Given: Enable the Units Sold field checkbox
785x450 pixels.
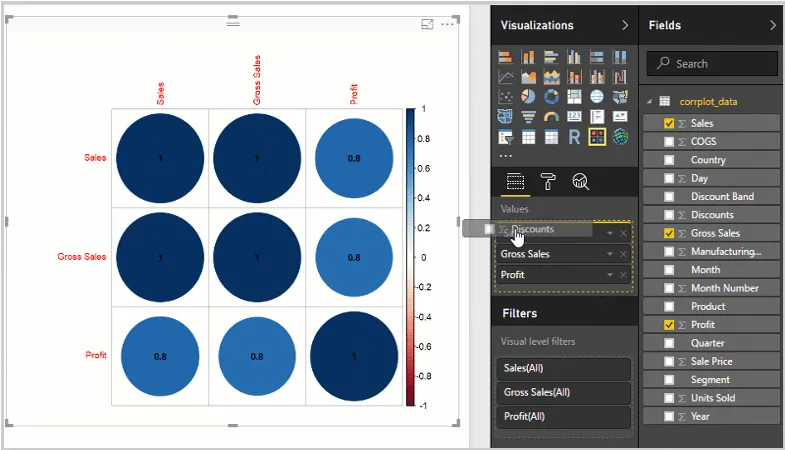Looking at the screenshot, I should (x=669, y=398).
